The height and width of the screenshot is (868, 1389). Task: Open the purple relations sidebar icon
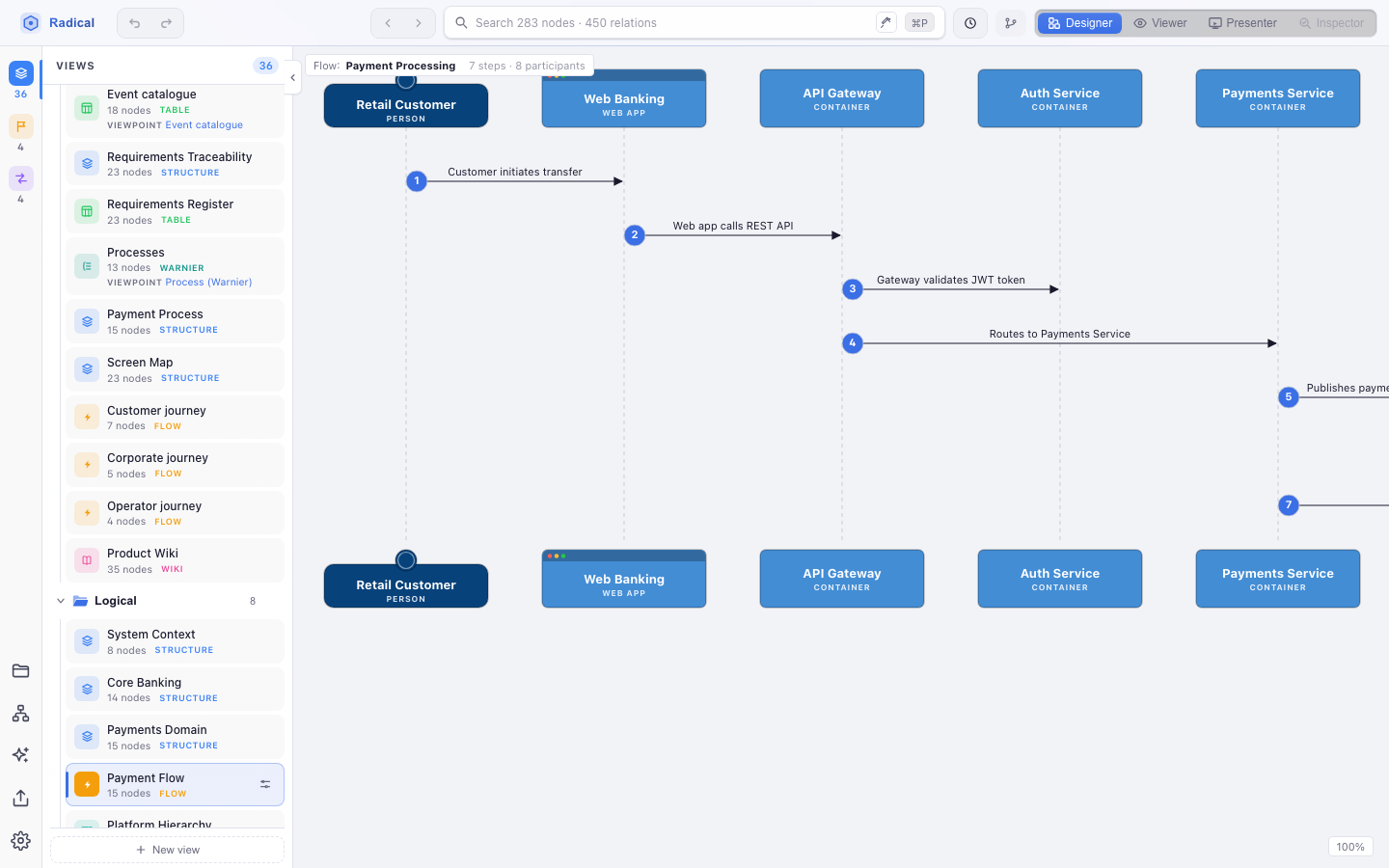(21, 178)
